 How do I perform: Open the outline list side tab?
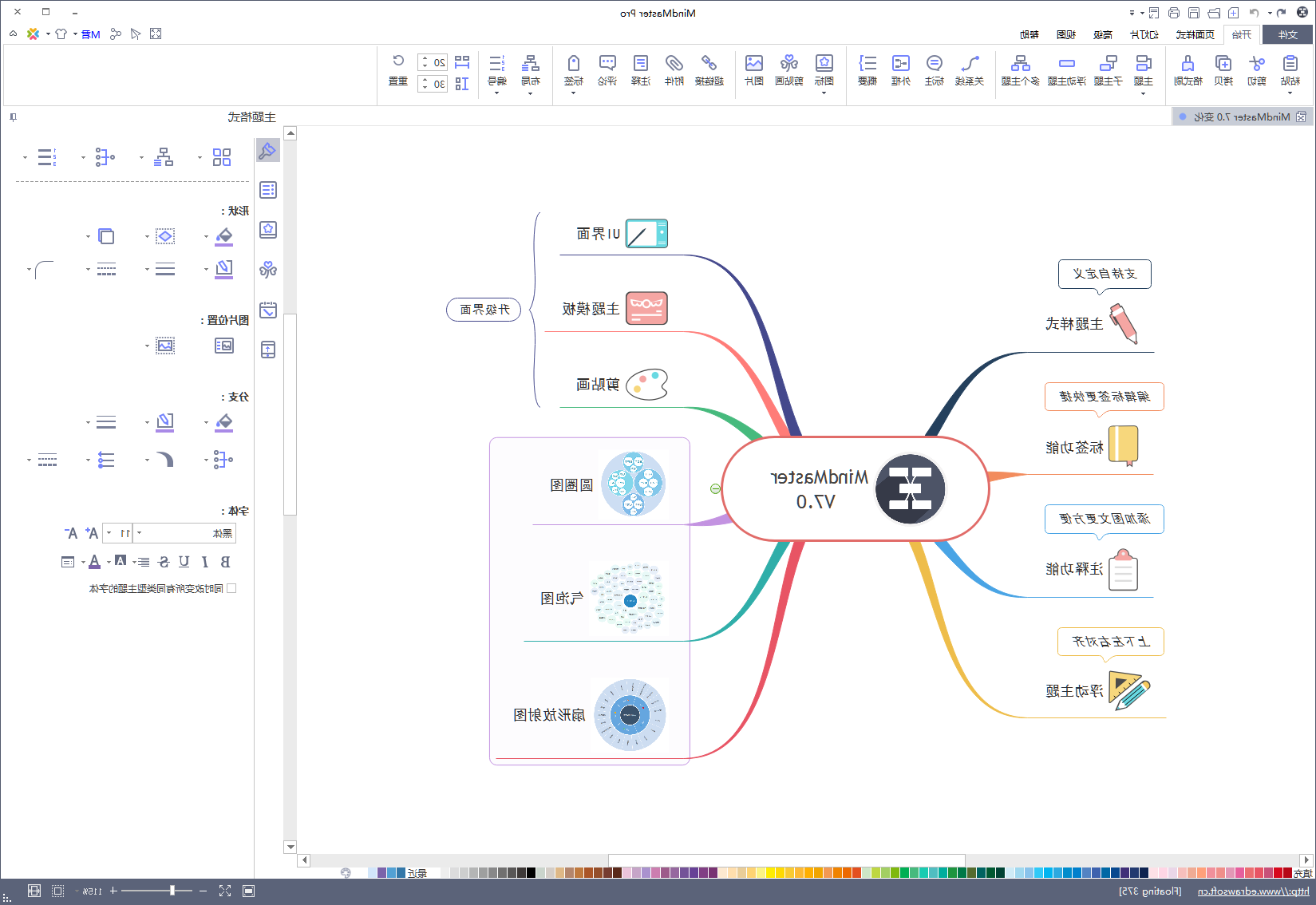click(268, 190)
